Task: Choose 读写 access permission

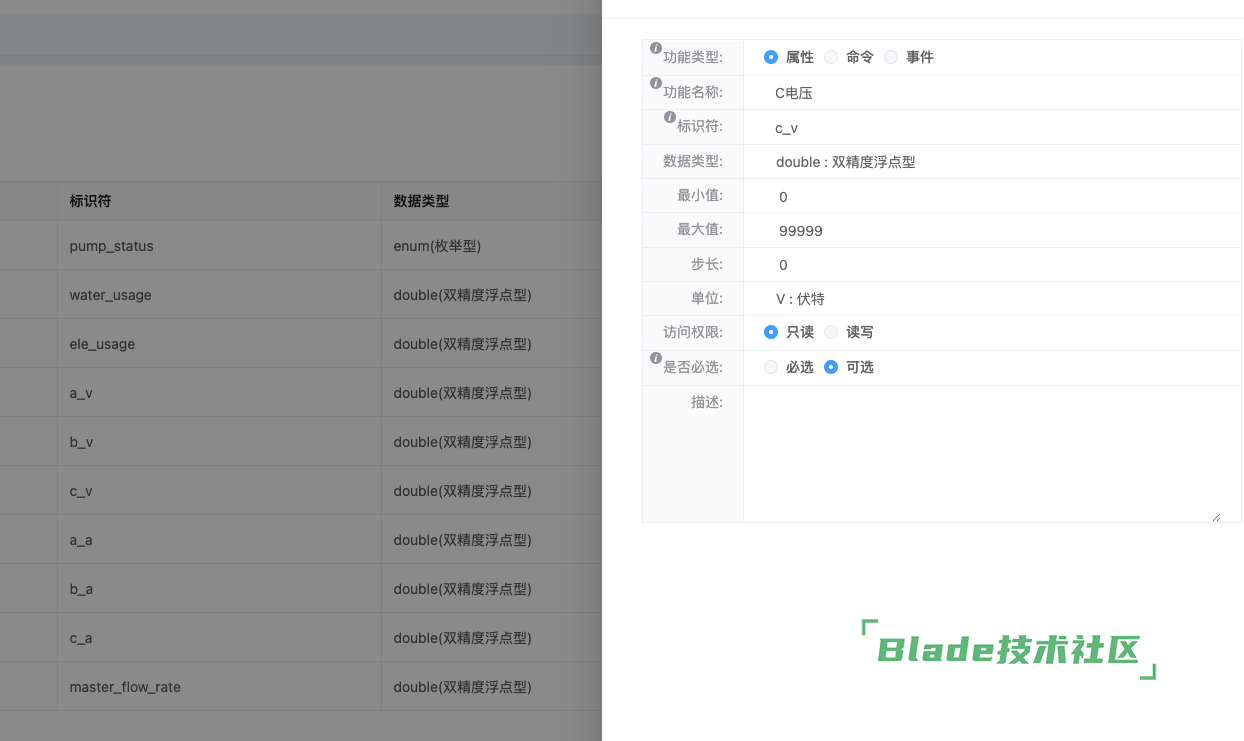Action: coord(831,332)
